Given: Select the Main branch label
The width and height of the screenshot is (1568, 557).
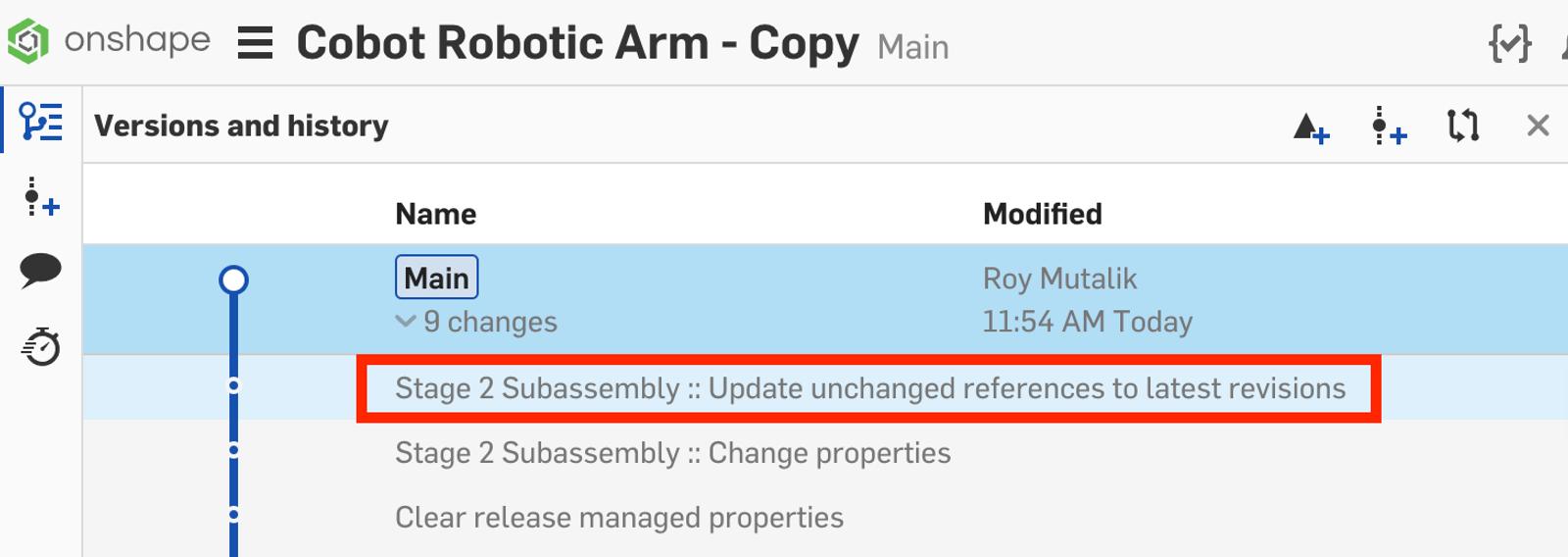Looking at the screenshot, I should (436, 278).
